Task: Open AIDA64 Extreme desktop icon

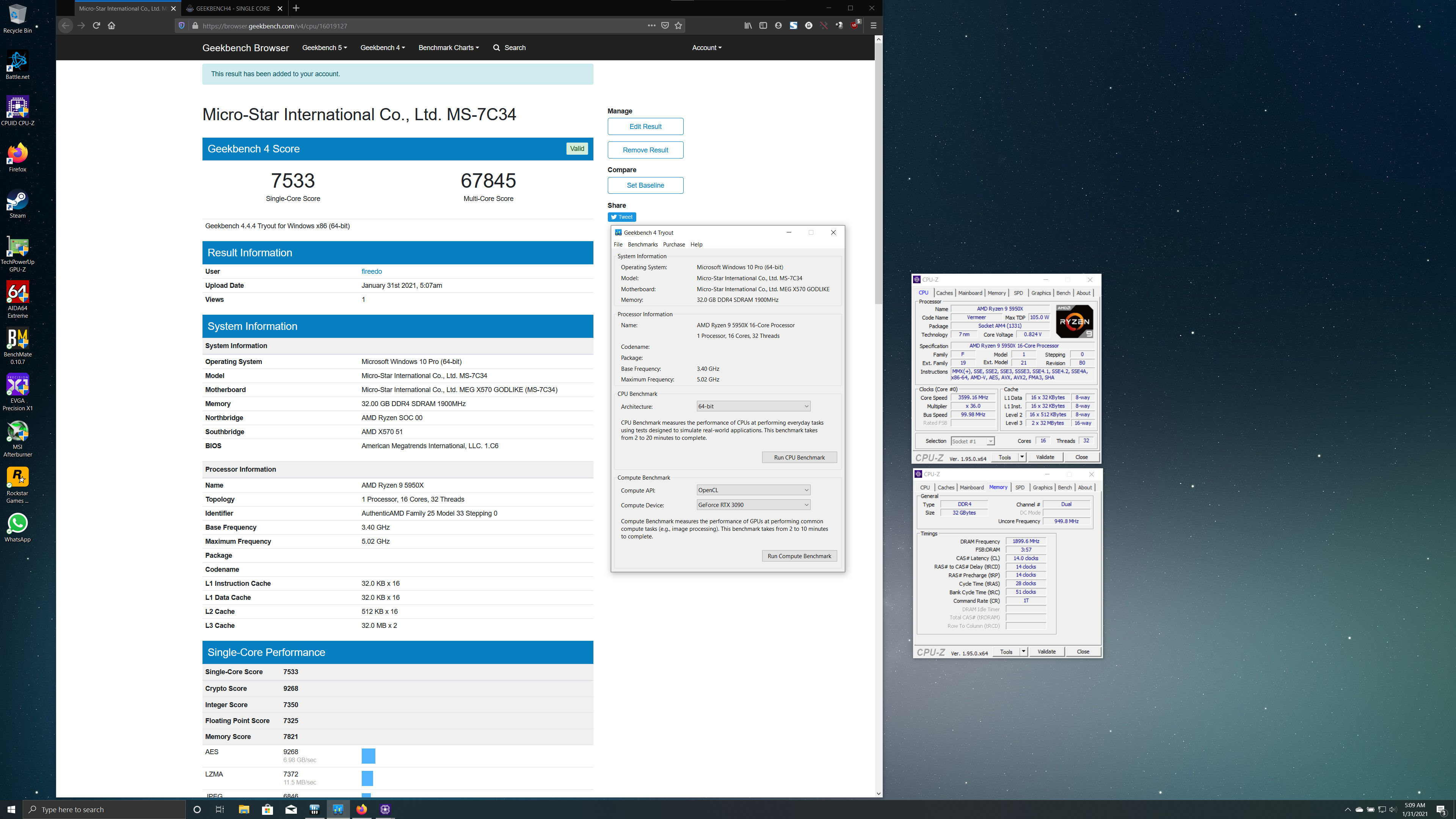Action: [17, 300]
